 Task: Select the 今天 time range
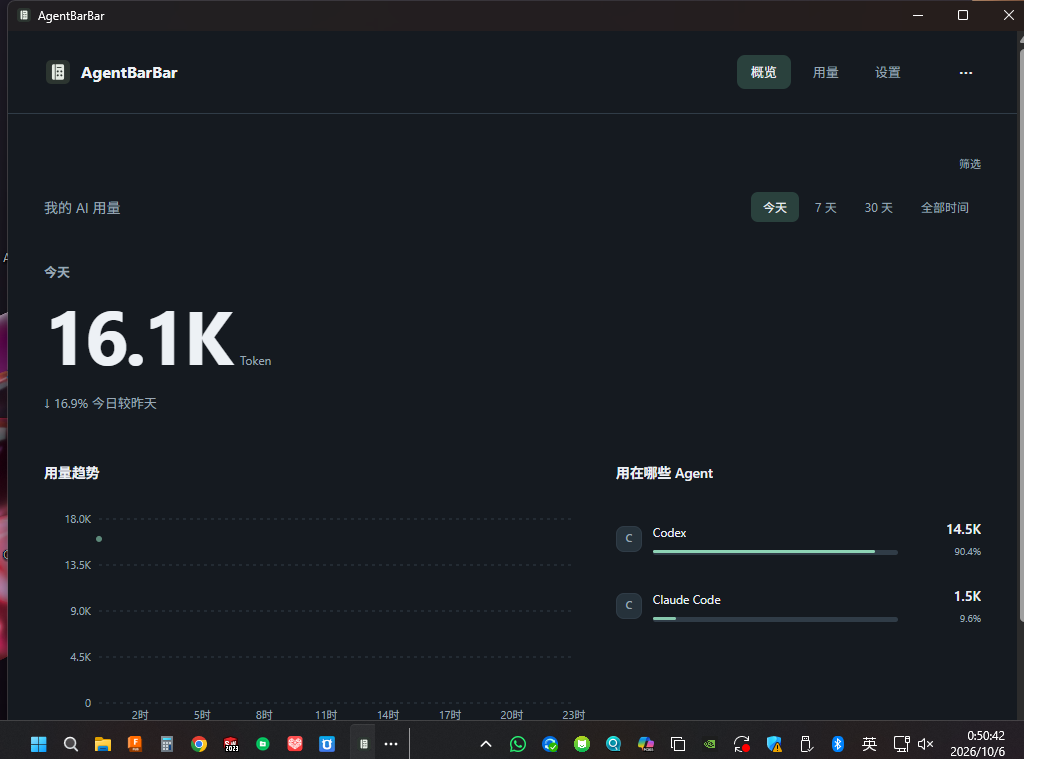[775, 208]
